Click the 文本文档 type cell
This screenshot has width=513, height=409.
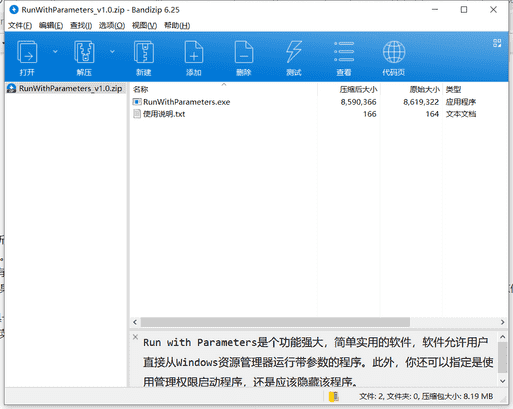(x=461, y=114)
